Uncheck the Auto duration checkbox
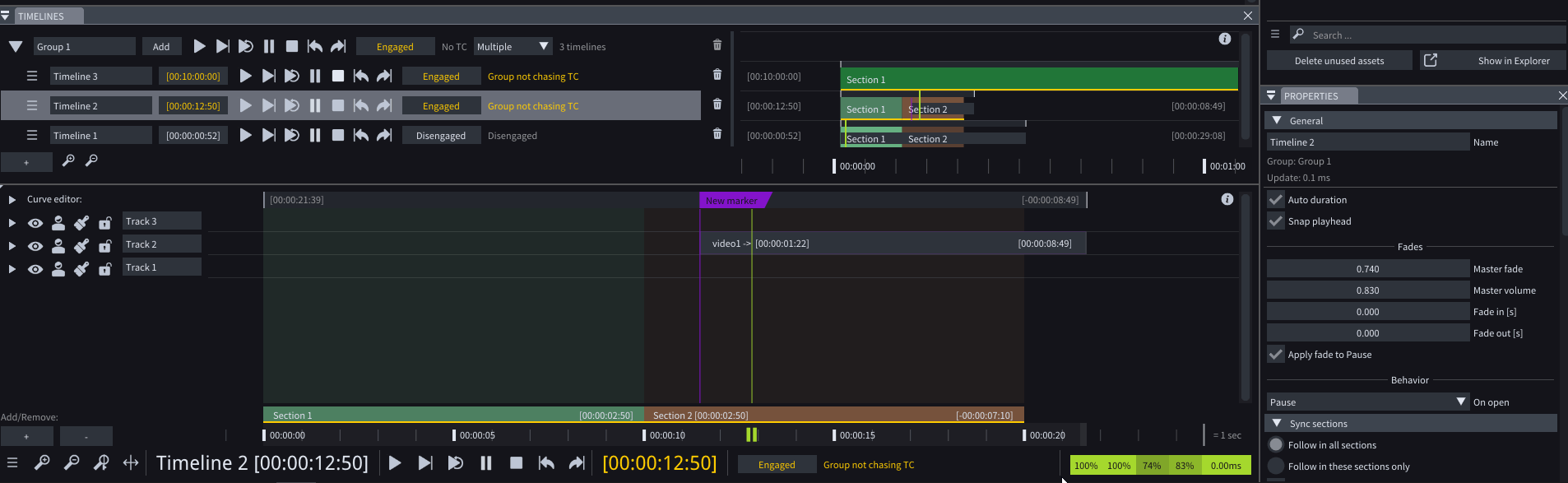 tap(1276, 200)
